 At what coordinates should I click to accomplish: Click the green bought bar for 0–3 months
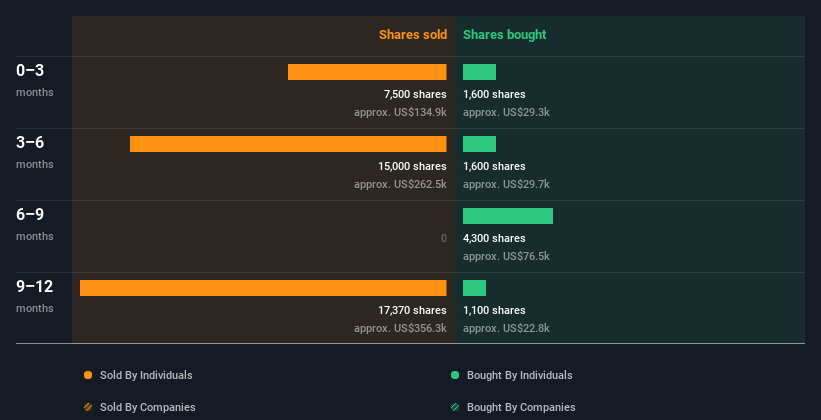(479, 72)
